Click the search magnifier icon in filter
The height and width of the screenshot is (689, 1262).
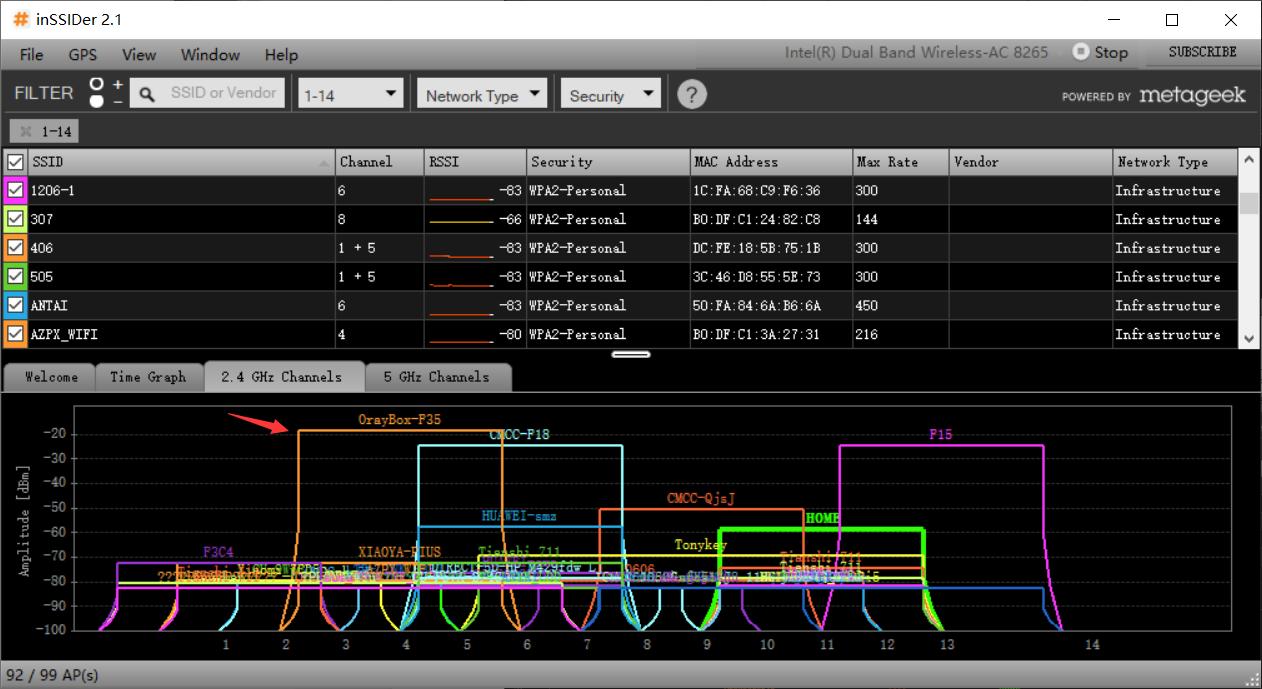tap(147, 94)
